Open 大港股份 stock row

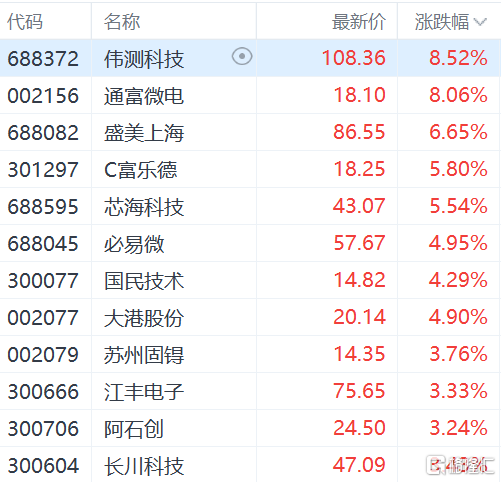click(250, 317)
